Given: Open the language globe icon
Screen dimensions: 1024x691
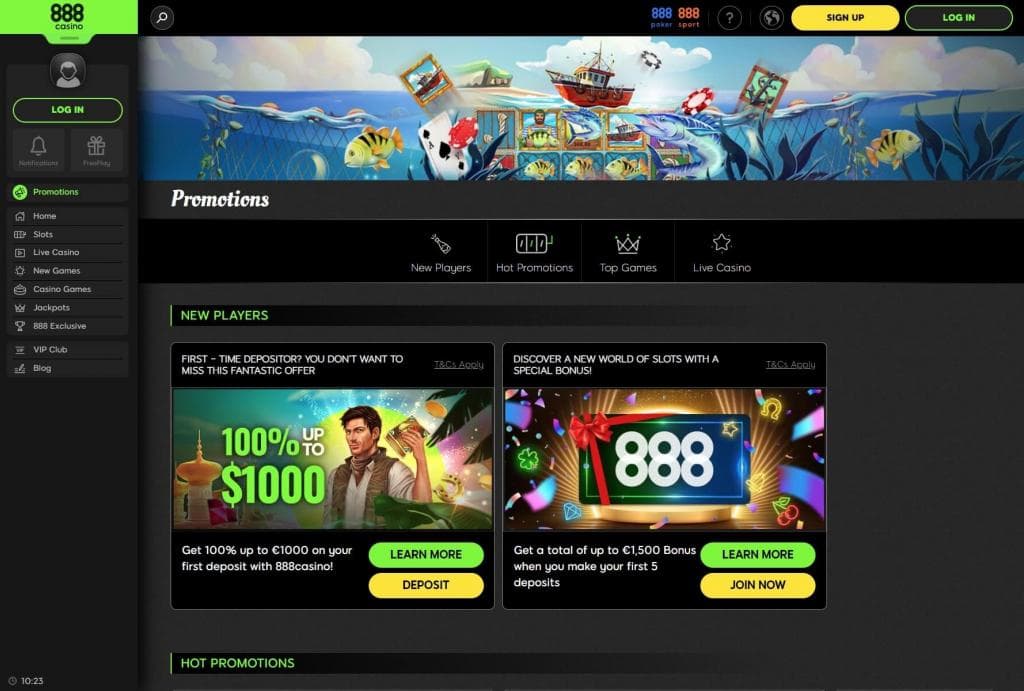Looking at the screenshot, I should click(771, 18).
